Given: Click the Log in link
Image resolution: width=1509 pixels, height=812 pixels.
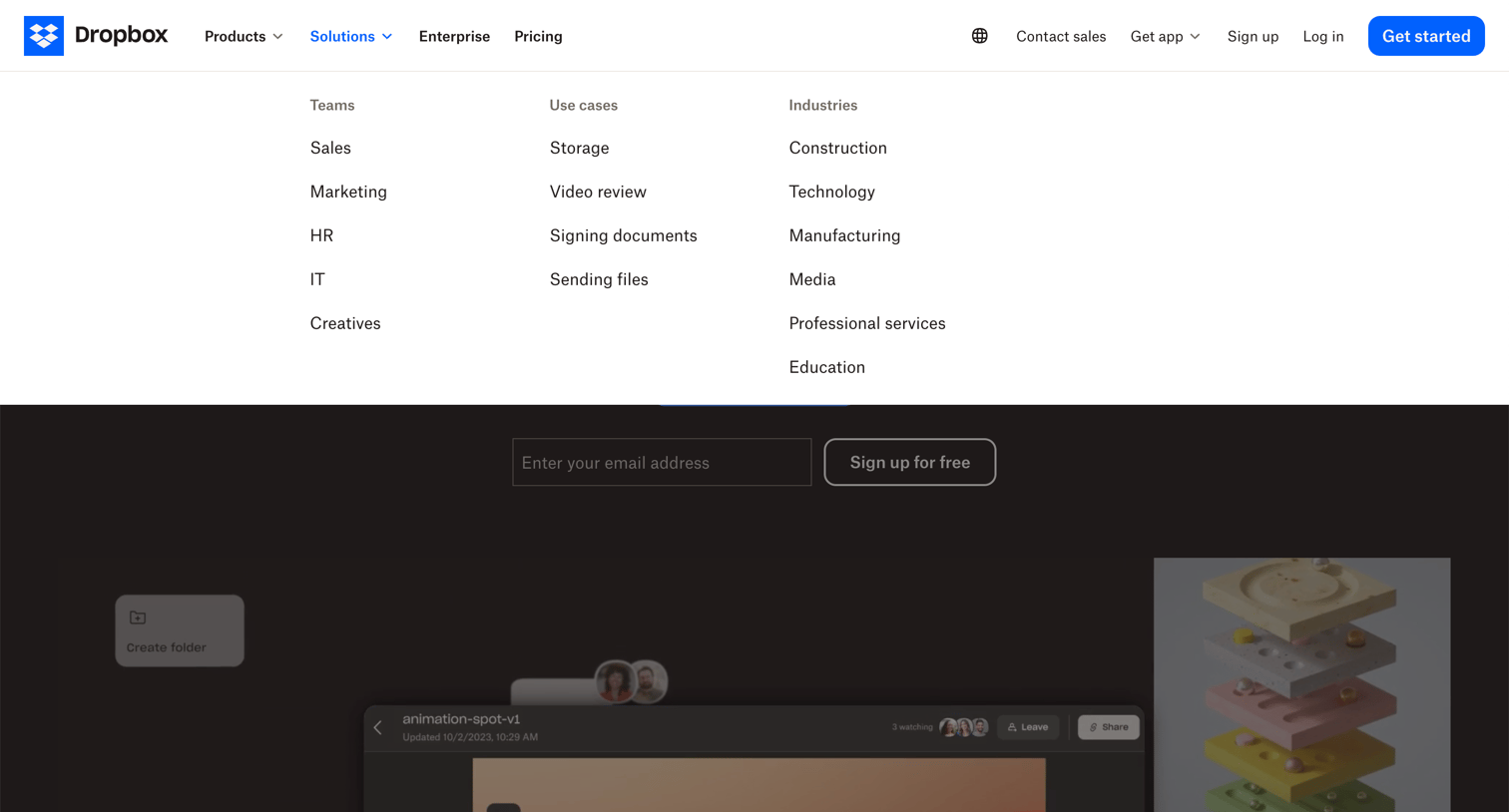Looking at the screenshot, I should pos(1323,36).
